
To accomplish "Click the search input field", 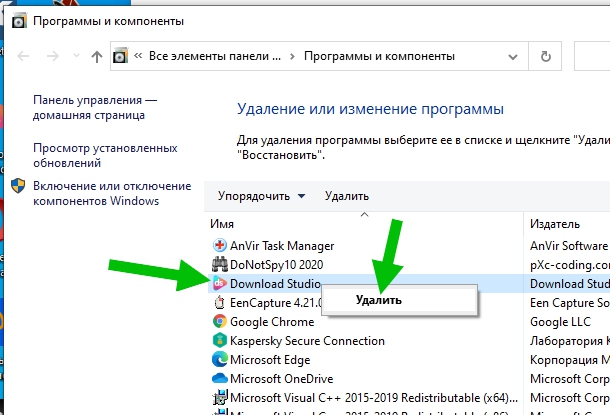I will tap(592, 56).
